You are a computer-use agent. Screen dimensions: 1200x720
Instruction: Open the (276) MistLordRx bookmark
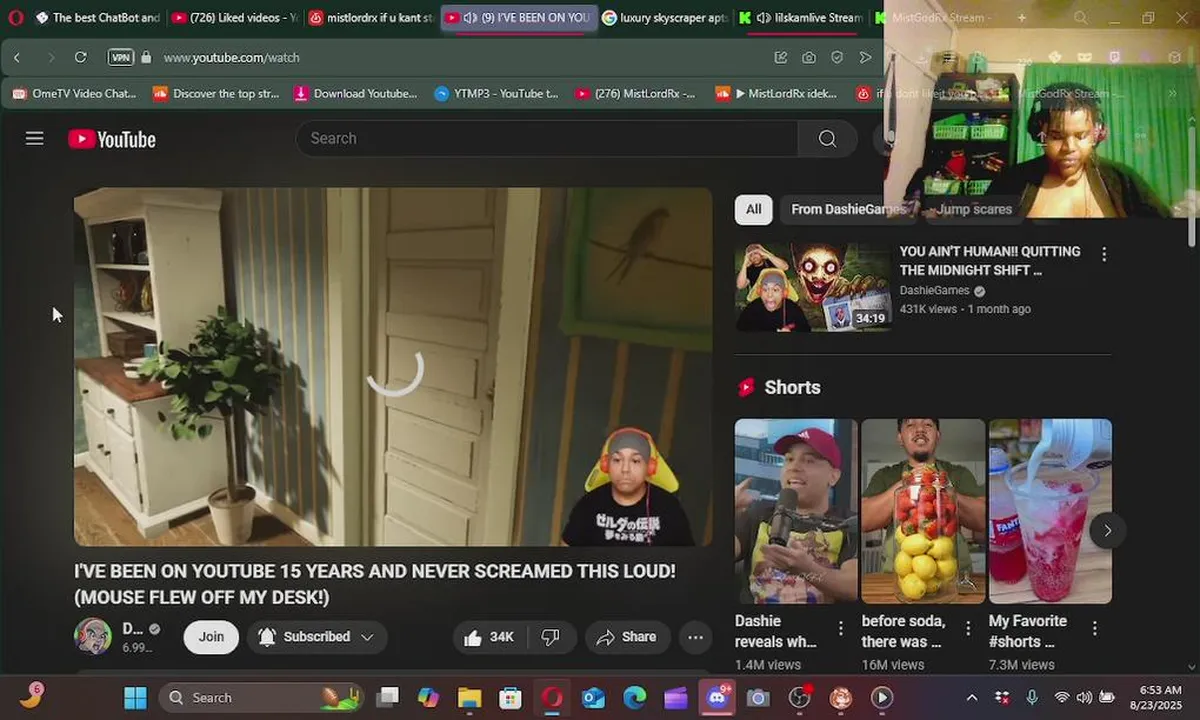click(x=636, y=94)
